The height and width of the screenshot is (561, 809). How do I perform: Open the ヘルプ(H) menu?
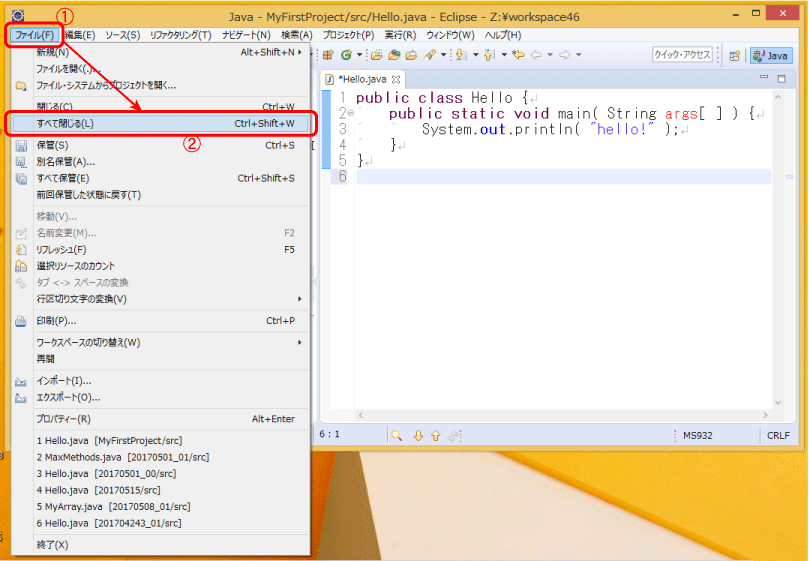503,35
